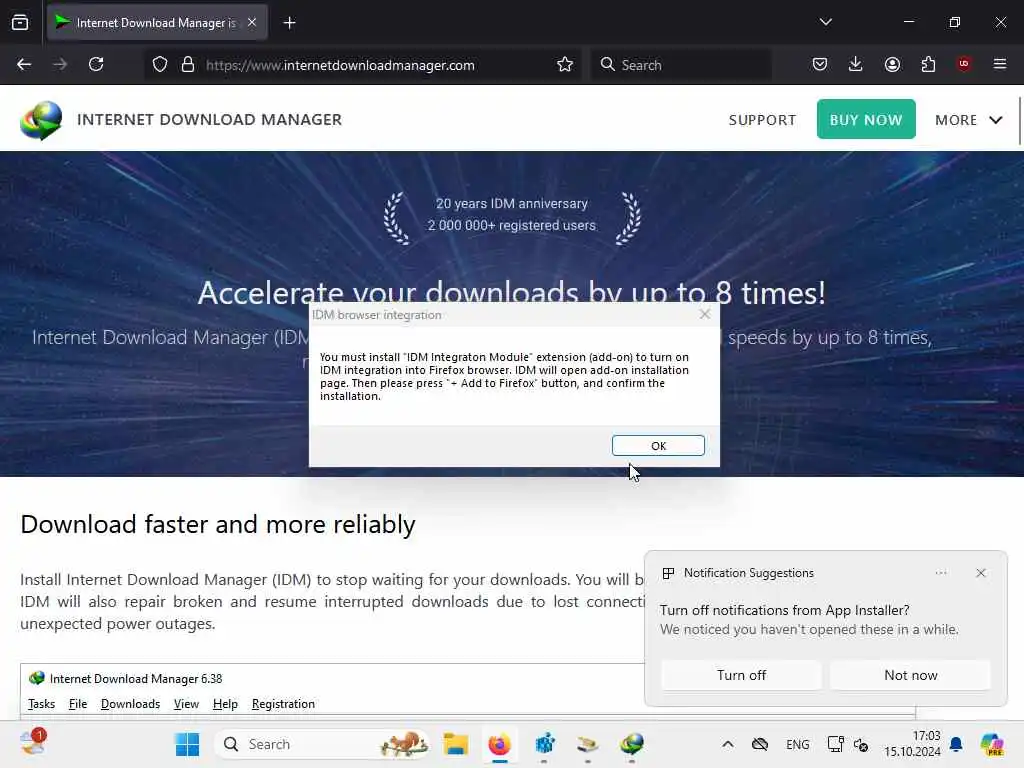This screenshot has height=768, width=1024.
Task: Go back with the browser back arrow
Action: 24,64
